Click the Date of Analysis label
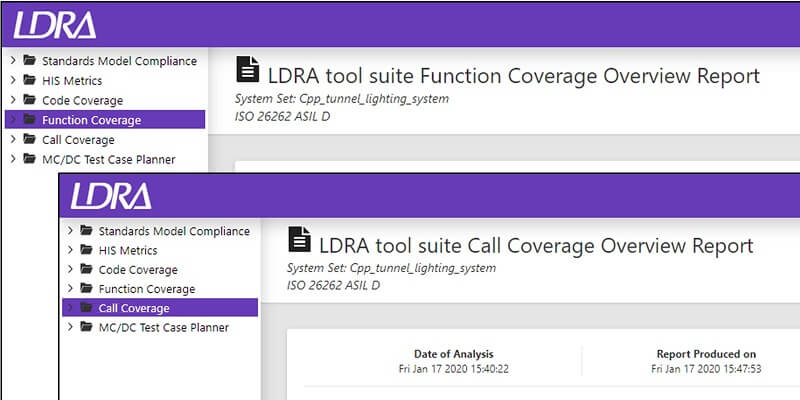The width and height of the screenshot is (800, 400). (x=454, y=354)
